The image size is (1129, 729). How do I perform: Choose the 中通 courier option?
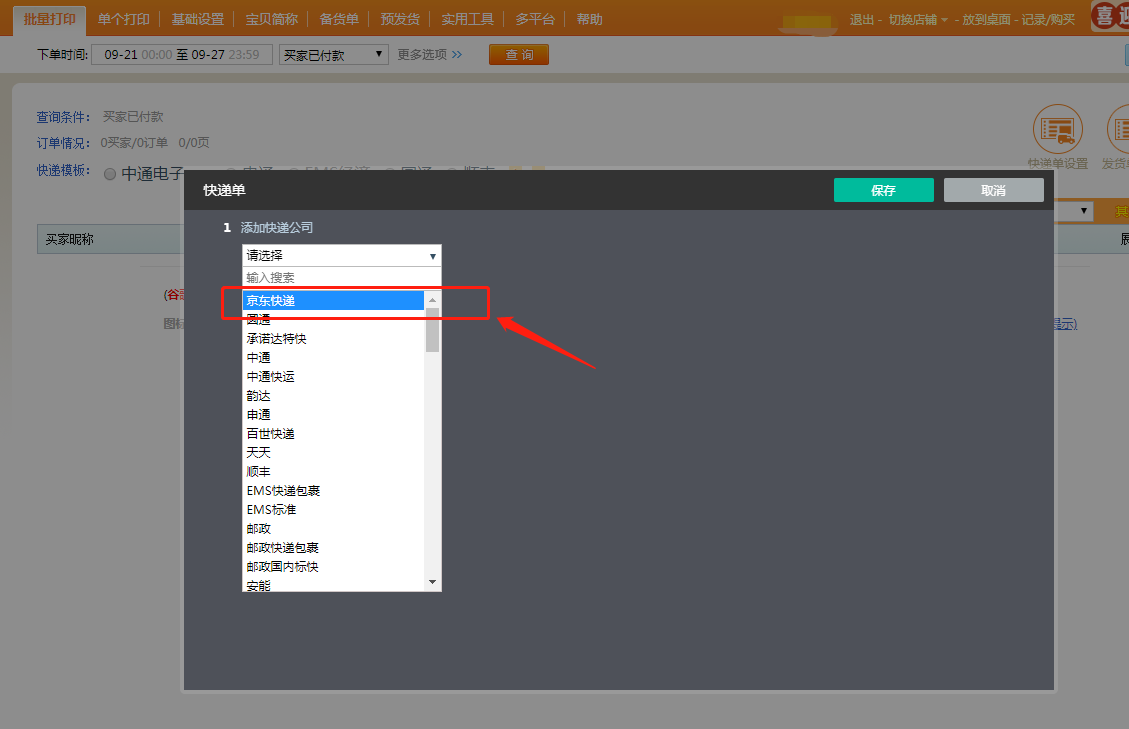point(333,357)
